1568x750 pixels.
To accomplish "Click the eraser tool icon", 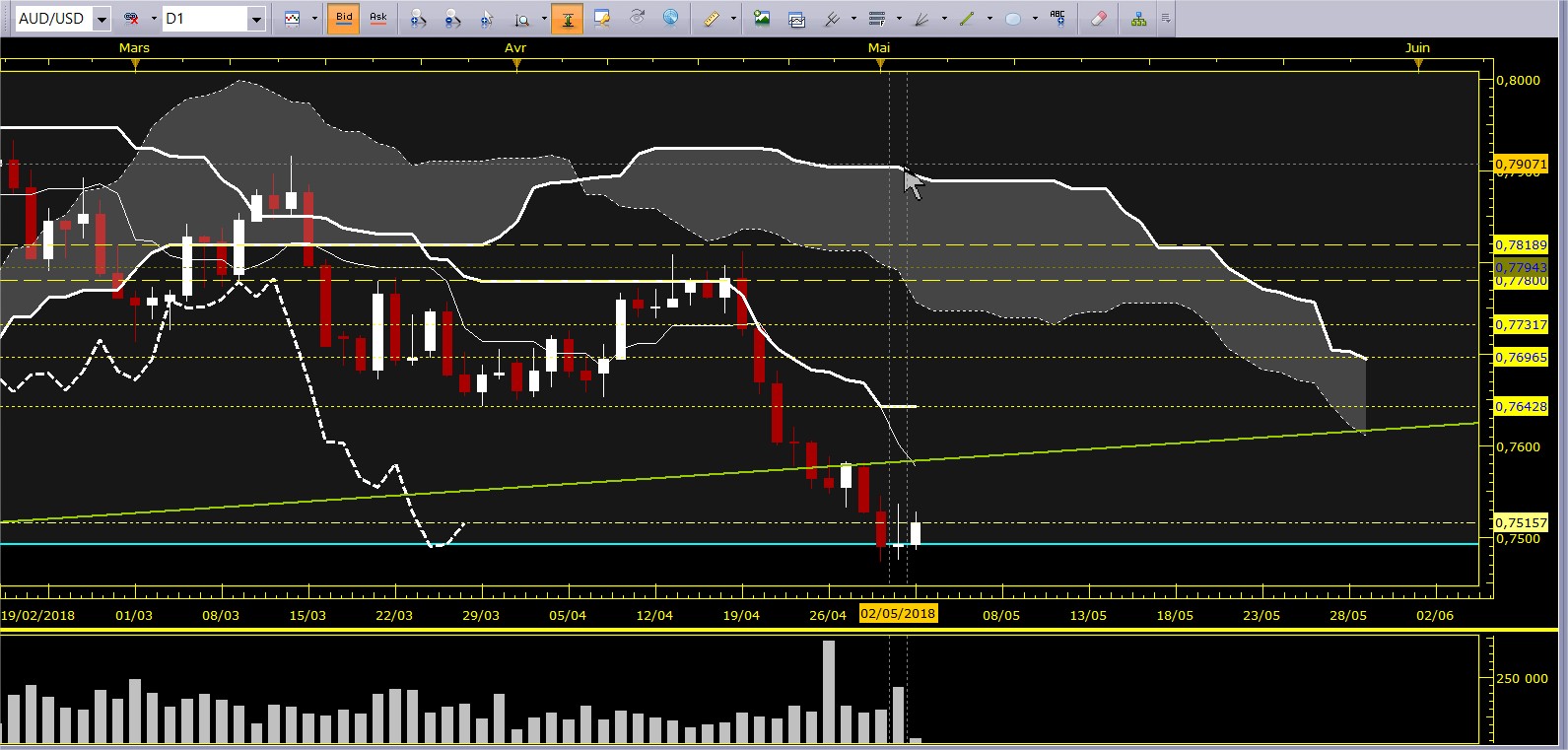I will (x=1099, y=18).
